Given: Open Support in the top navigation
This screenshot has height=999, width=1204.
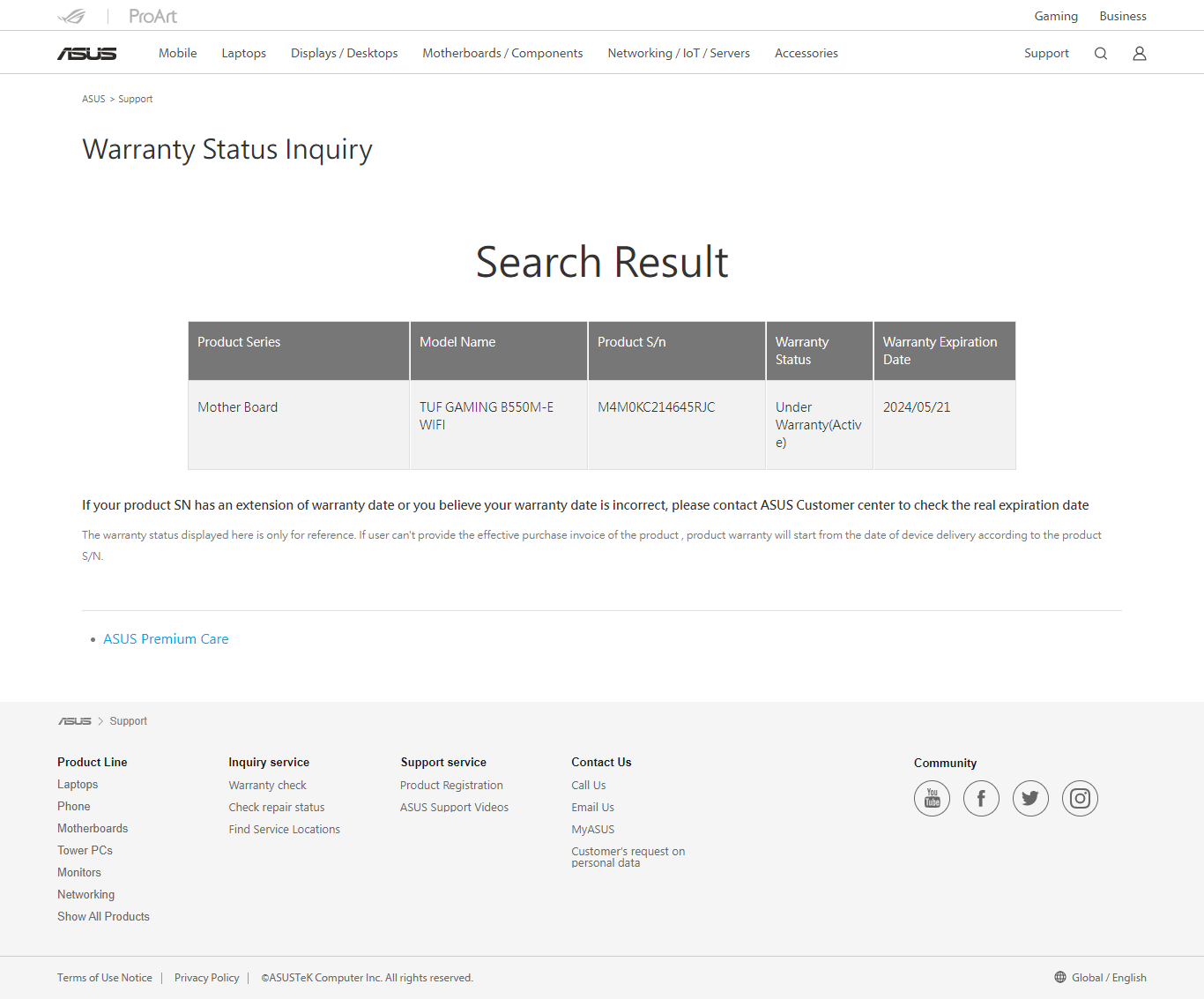Looking at the screenshot, I should point(1046,53).
